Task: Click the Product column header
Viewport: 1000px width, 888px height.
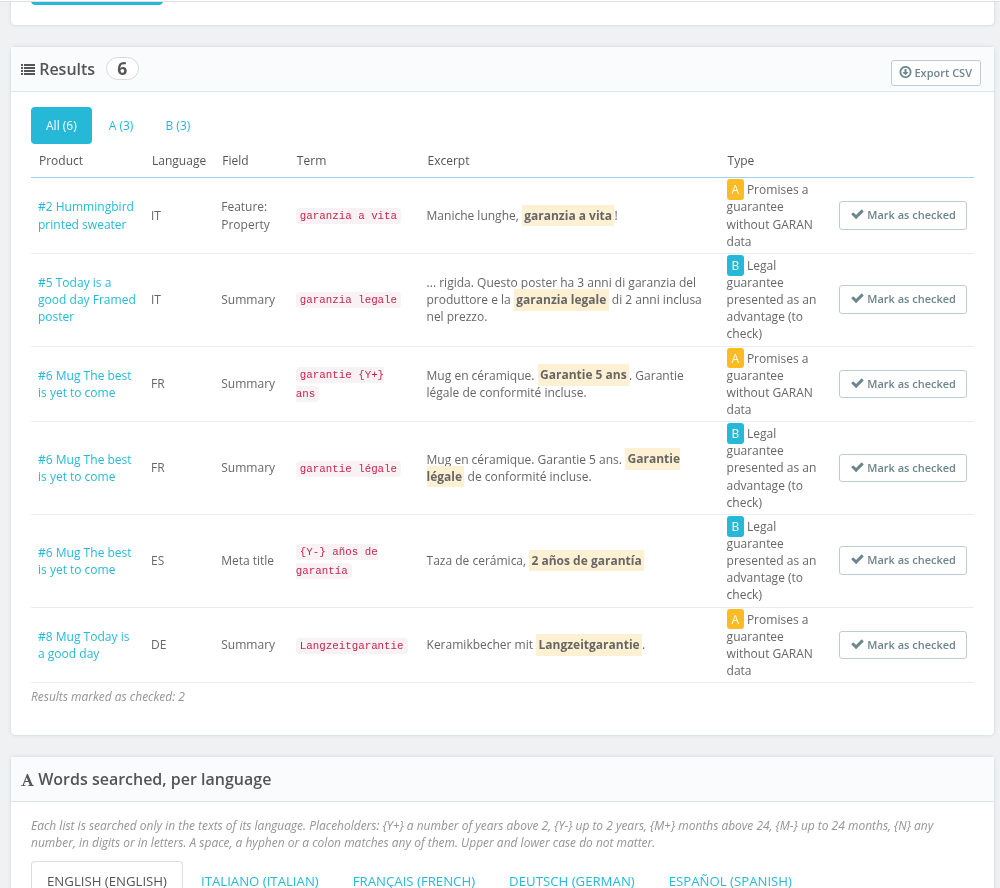Action: [61, 161]
